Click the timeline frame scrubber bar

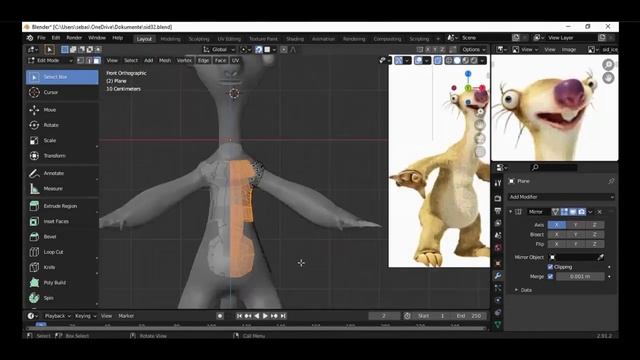coord(256,327)
